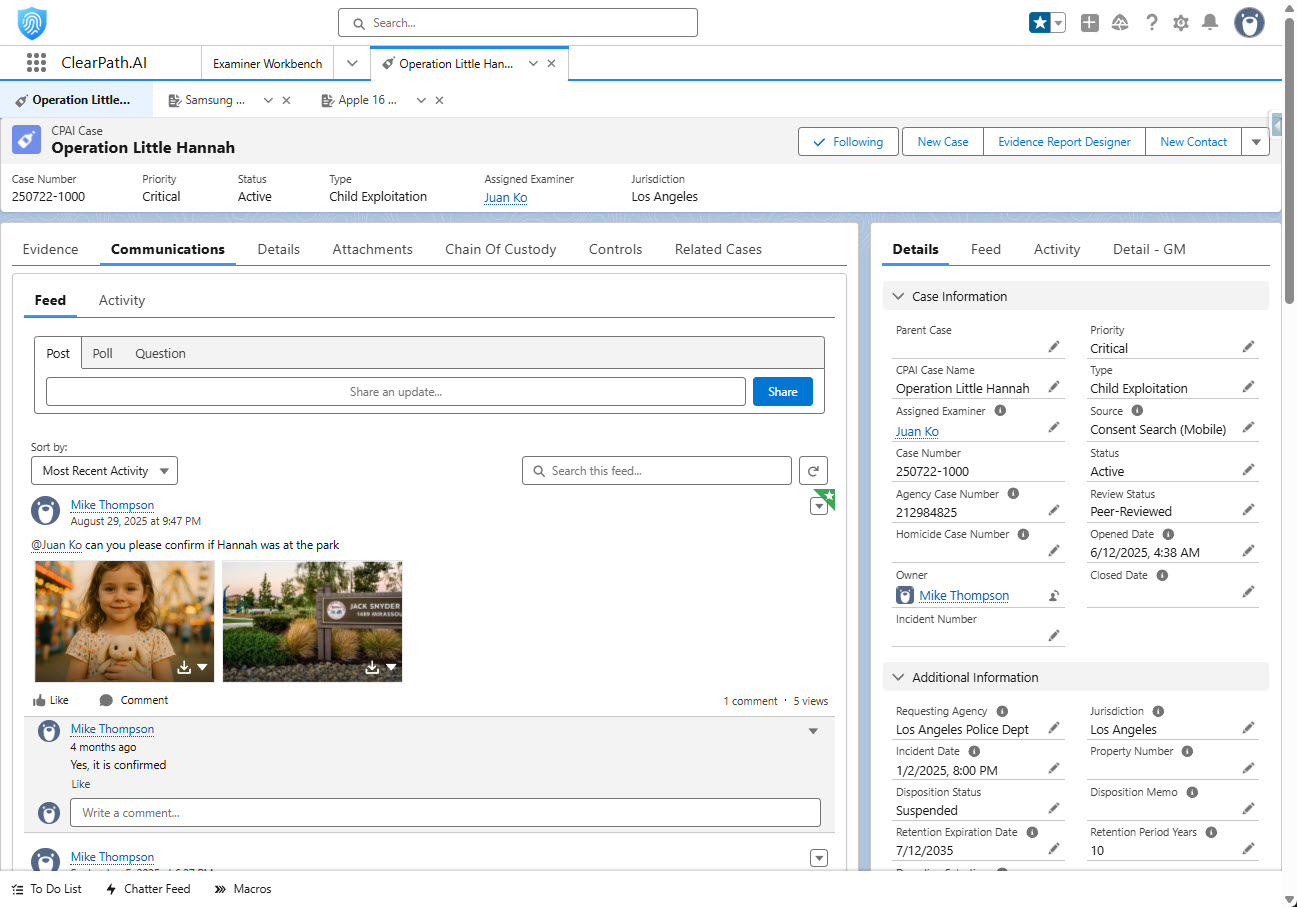Viewport: 1297px width, 907px height.
Task: Expand more actions dropdown beside New Contact
Action: [x=1256, y=142]
